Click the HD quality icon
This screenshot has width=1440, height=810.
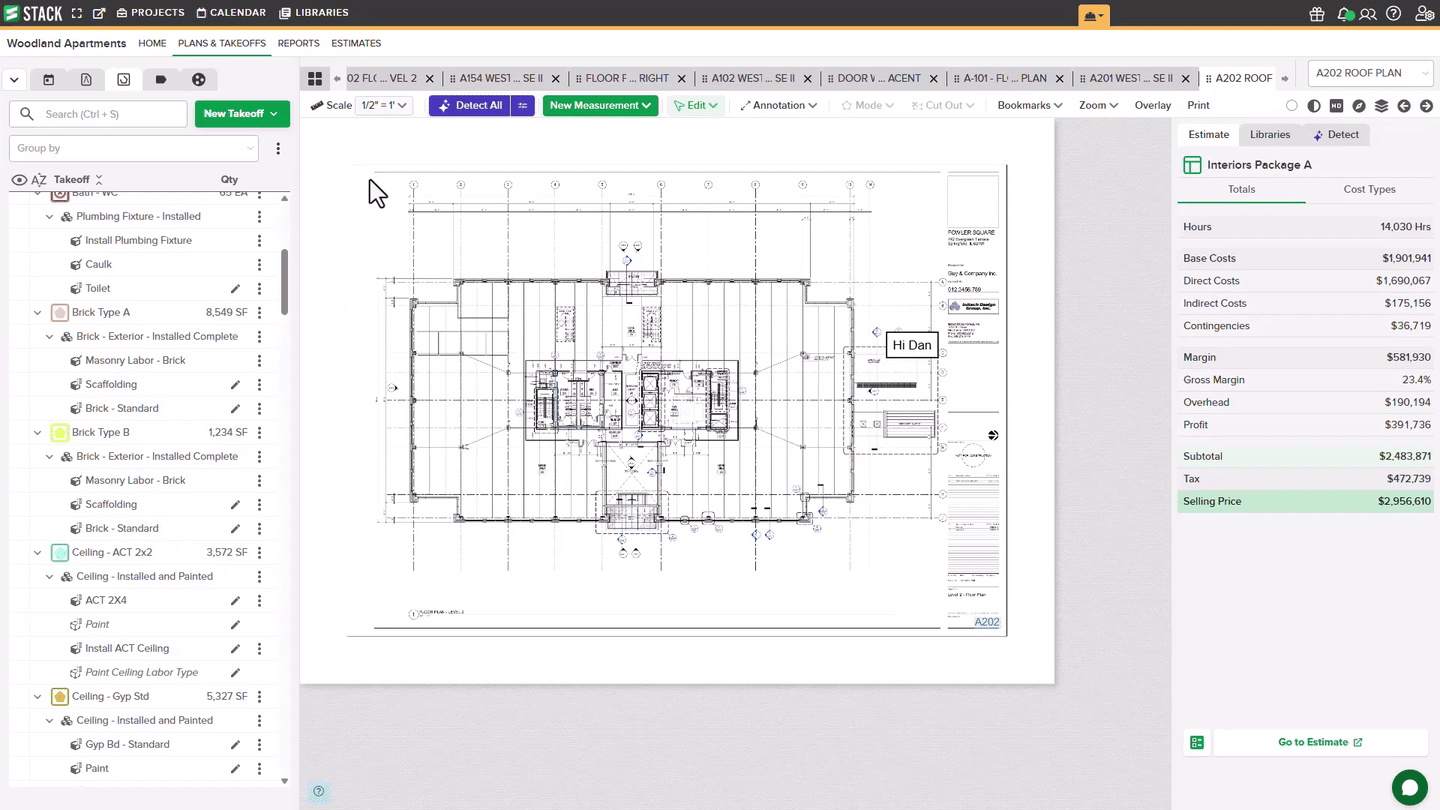click(x=1336, y=105)
